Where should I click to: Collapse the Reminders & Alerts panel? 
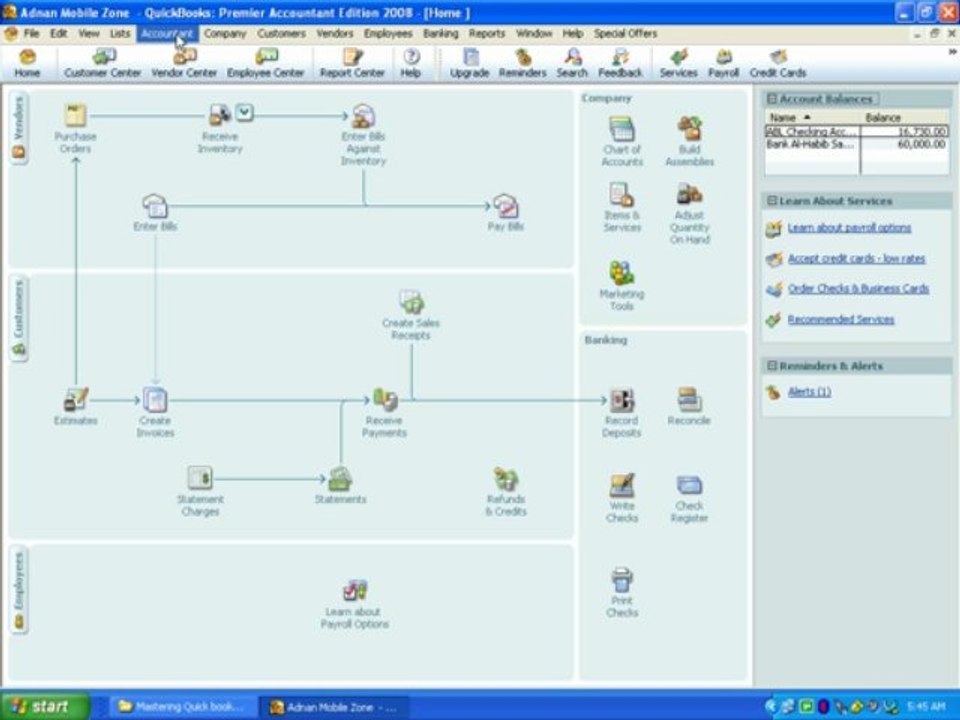772,366
